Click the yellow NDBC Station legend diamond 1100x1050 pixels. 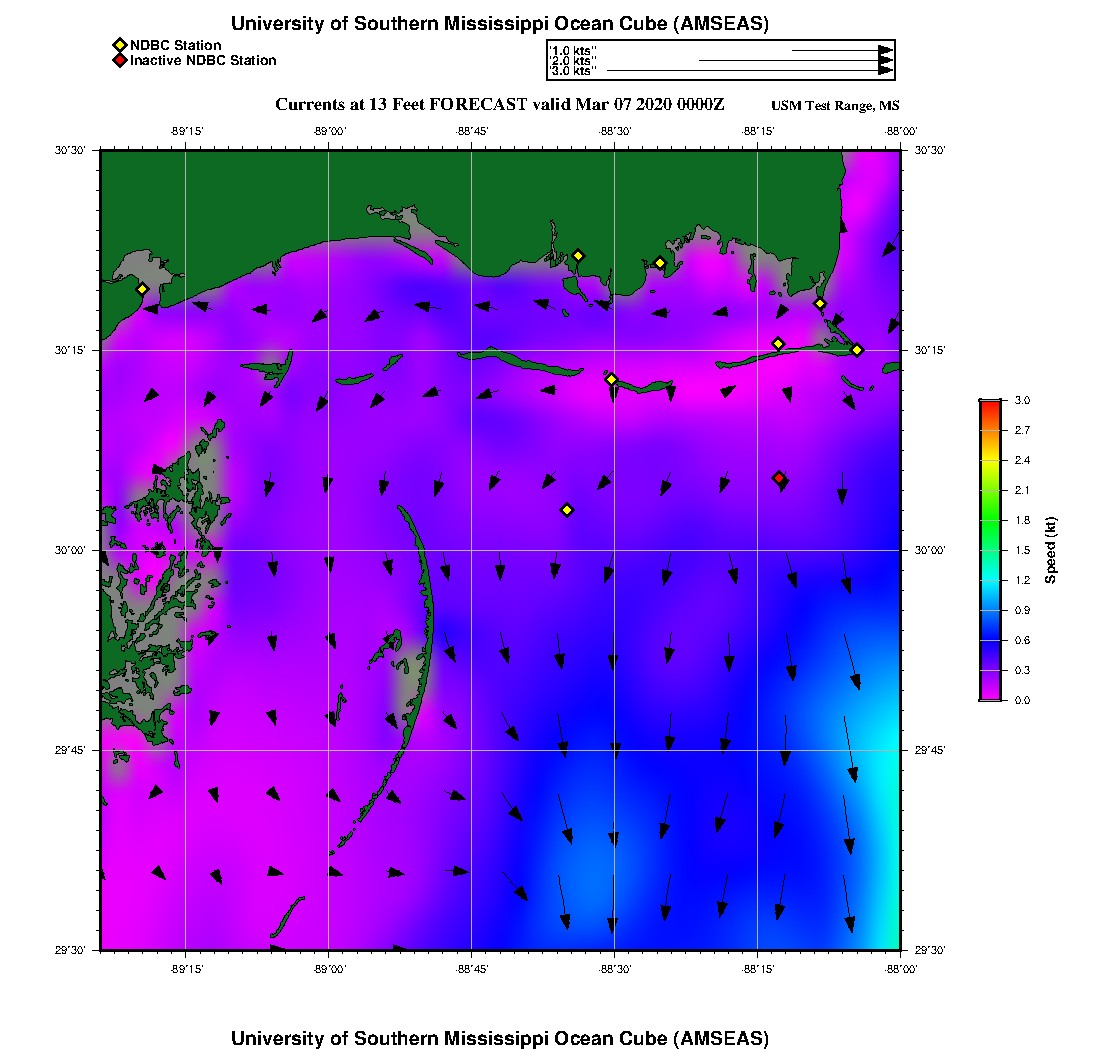[119, 45]
